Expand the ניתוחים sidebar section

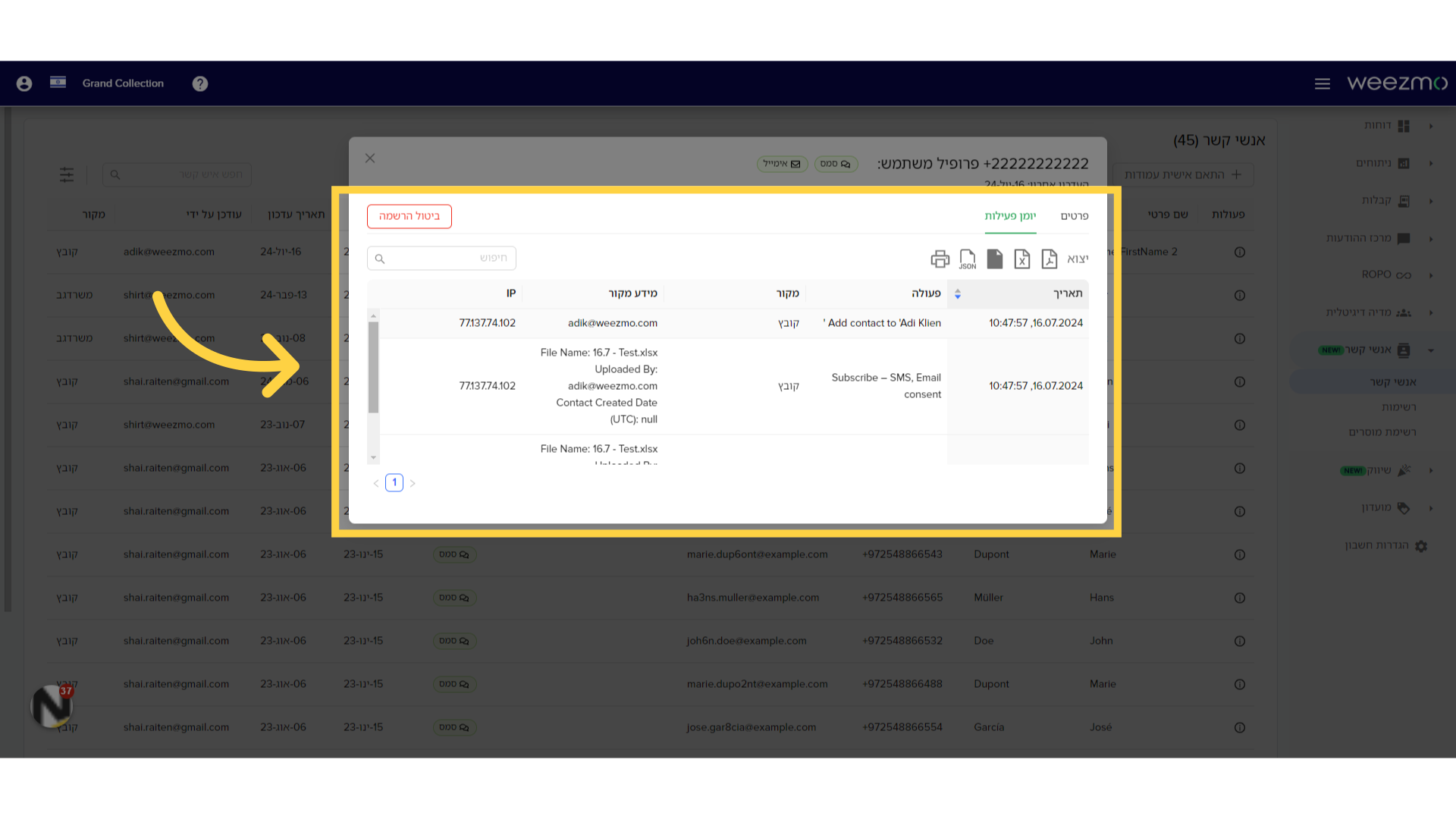tap(1431, 164)
